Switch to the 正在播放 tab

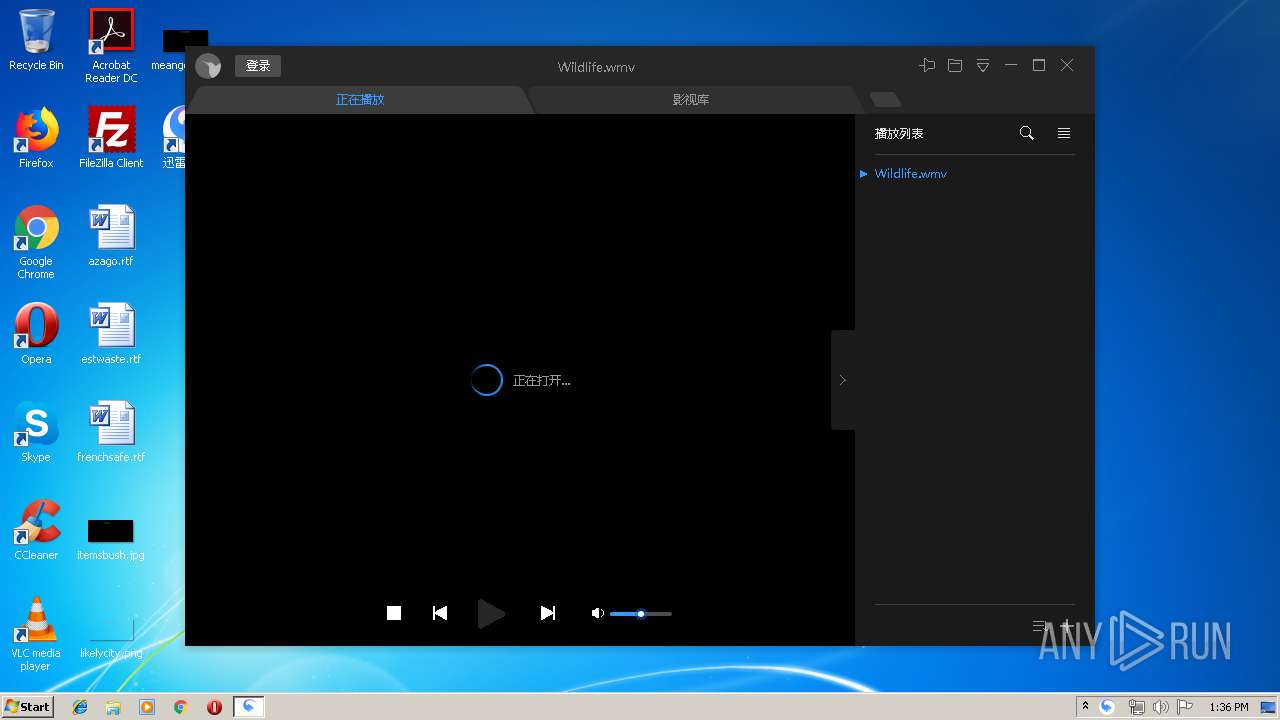pos(360,100)
